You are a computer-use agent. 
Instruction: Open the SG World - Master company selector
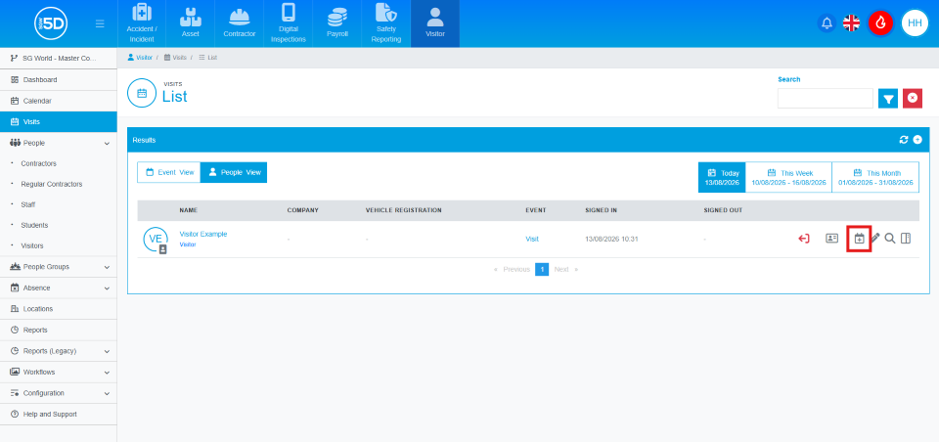[x=59, y=58]
